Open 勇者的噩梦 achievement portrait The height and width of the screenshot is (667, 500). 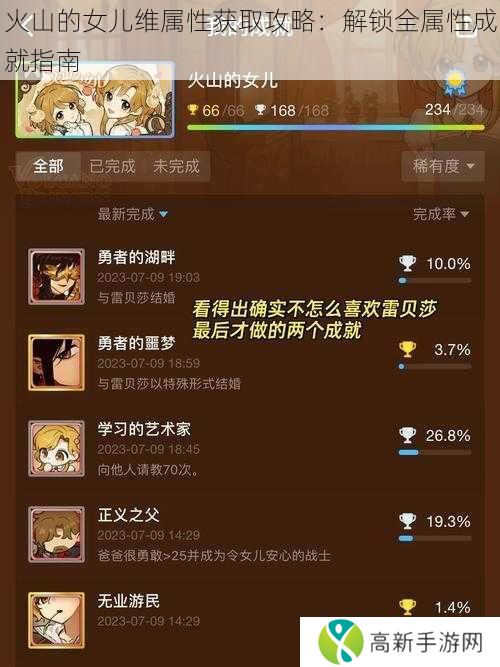[56, 362]
